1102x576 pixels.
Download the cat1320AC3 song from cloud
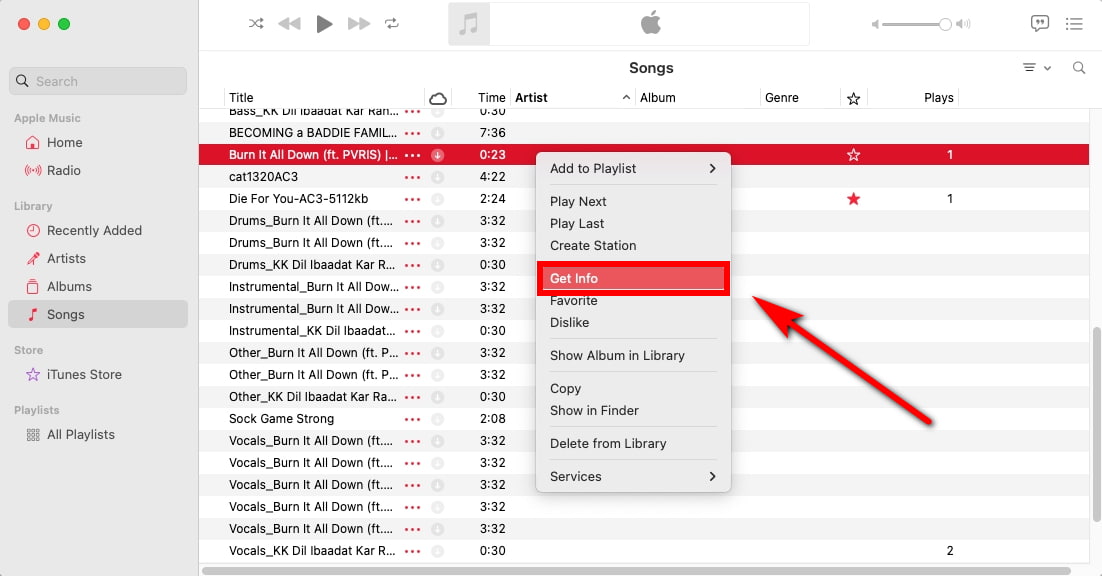[437, 177]
